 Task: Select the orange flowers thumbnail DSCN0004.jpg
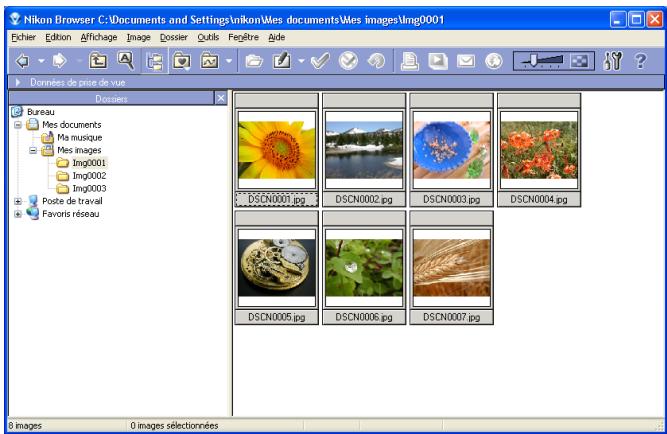(539, 150)
